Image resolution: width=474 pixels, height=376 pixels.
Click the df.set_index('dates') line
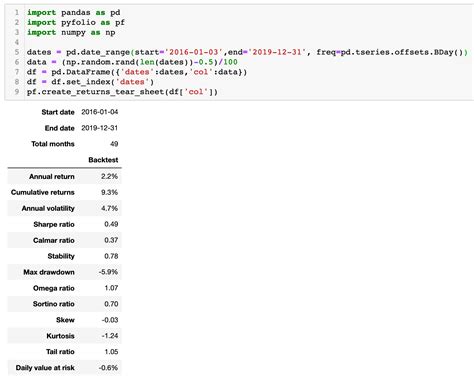[90, 82]
